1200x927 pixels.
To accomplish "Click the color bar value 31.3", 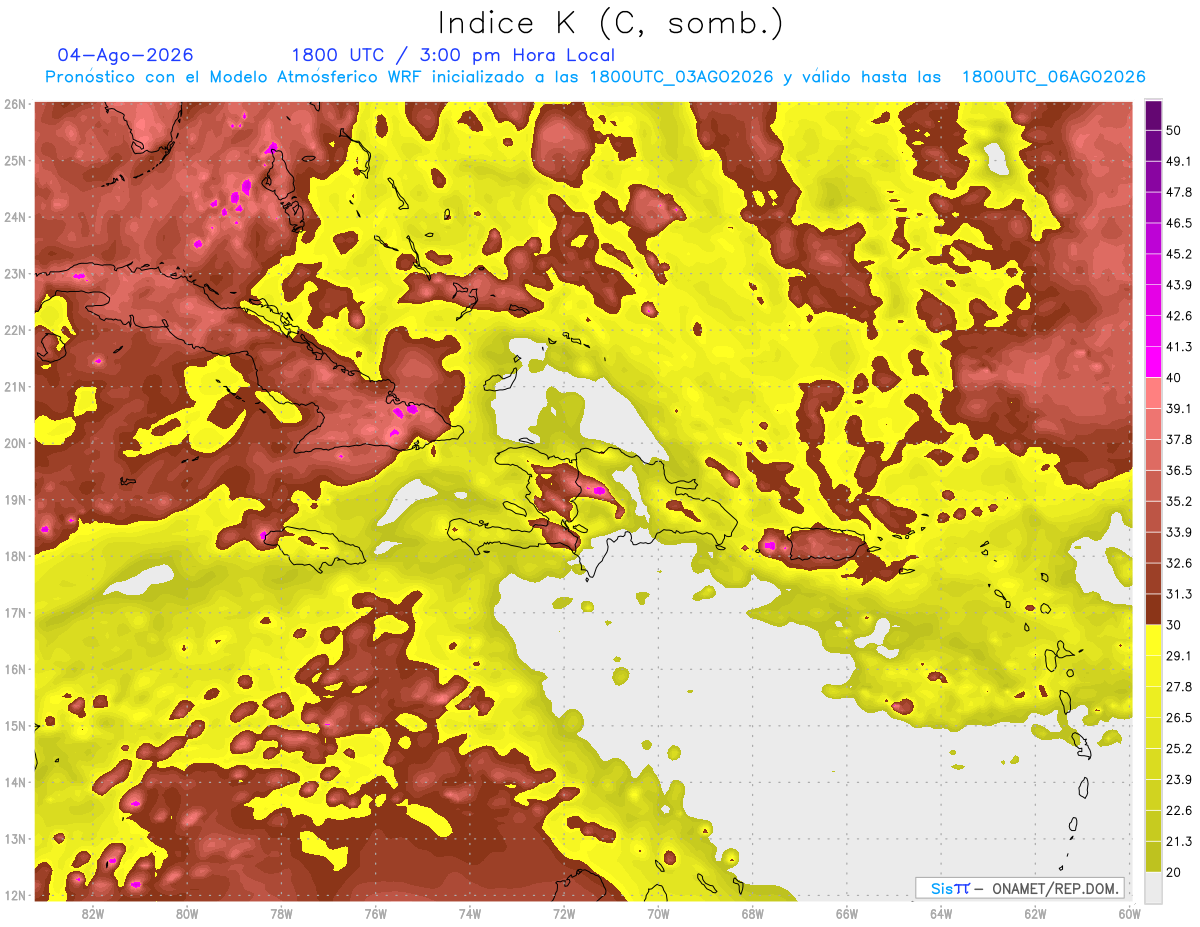I will pyautogui.click(x=1179, y=594).
